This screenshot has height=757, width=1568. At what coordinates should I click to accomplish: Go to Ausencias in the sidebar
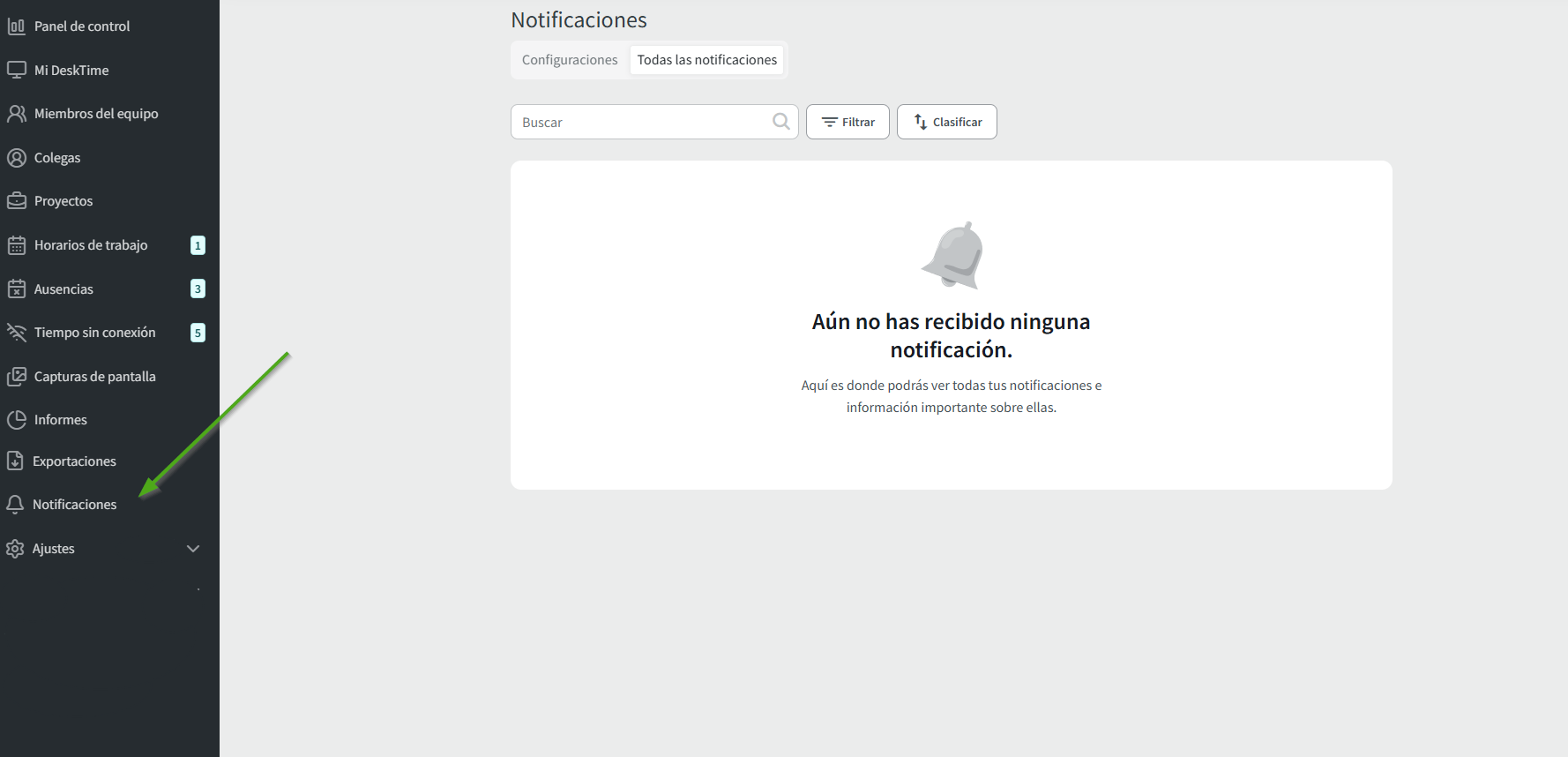(63, 289)
